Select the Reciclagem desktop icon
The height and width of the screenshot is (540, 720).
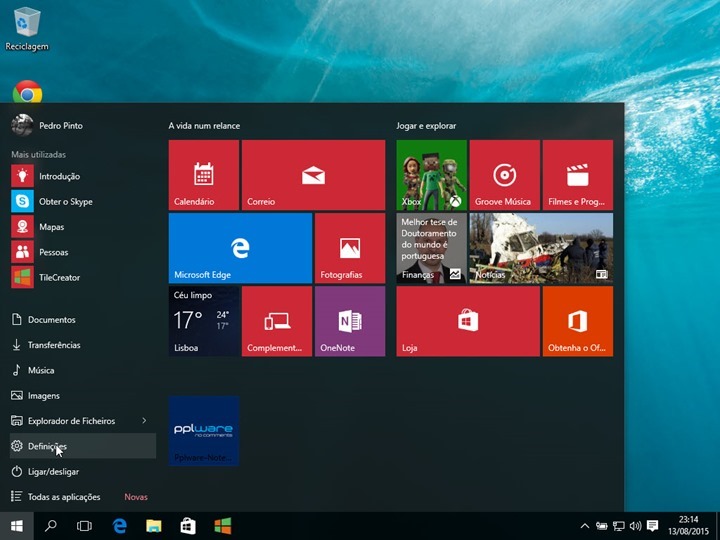27,29
